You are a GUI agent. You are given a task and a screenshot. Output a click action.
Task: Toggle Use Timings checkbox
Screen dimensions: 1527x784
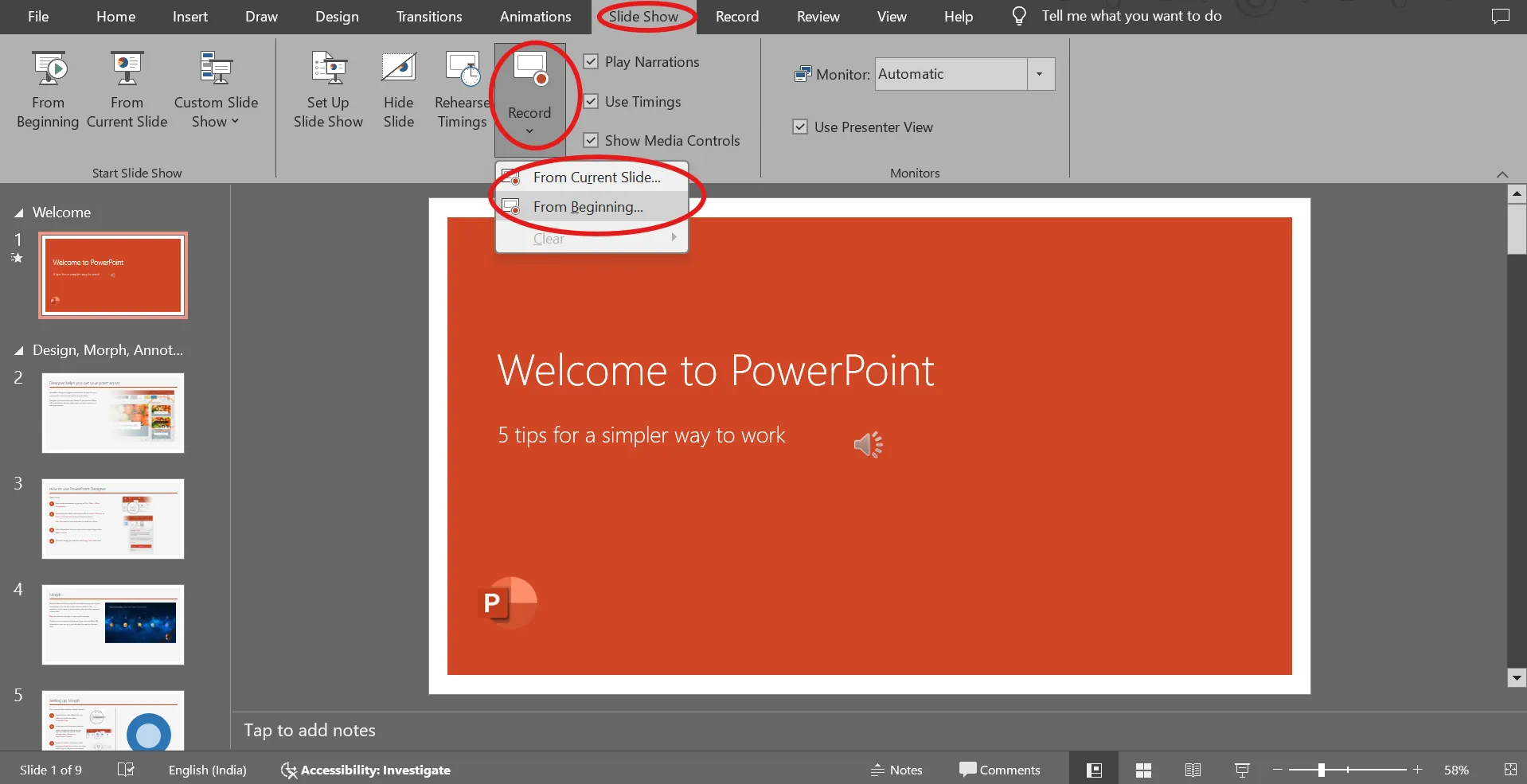[591, 101]
